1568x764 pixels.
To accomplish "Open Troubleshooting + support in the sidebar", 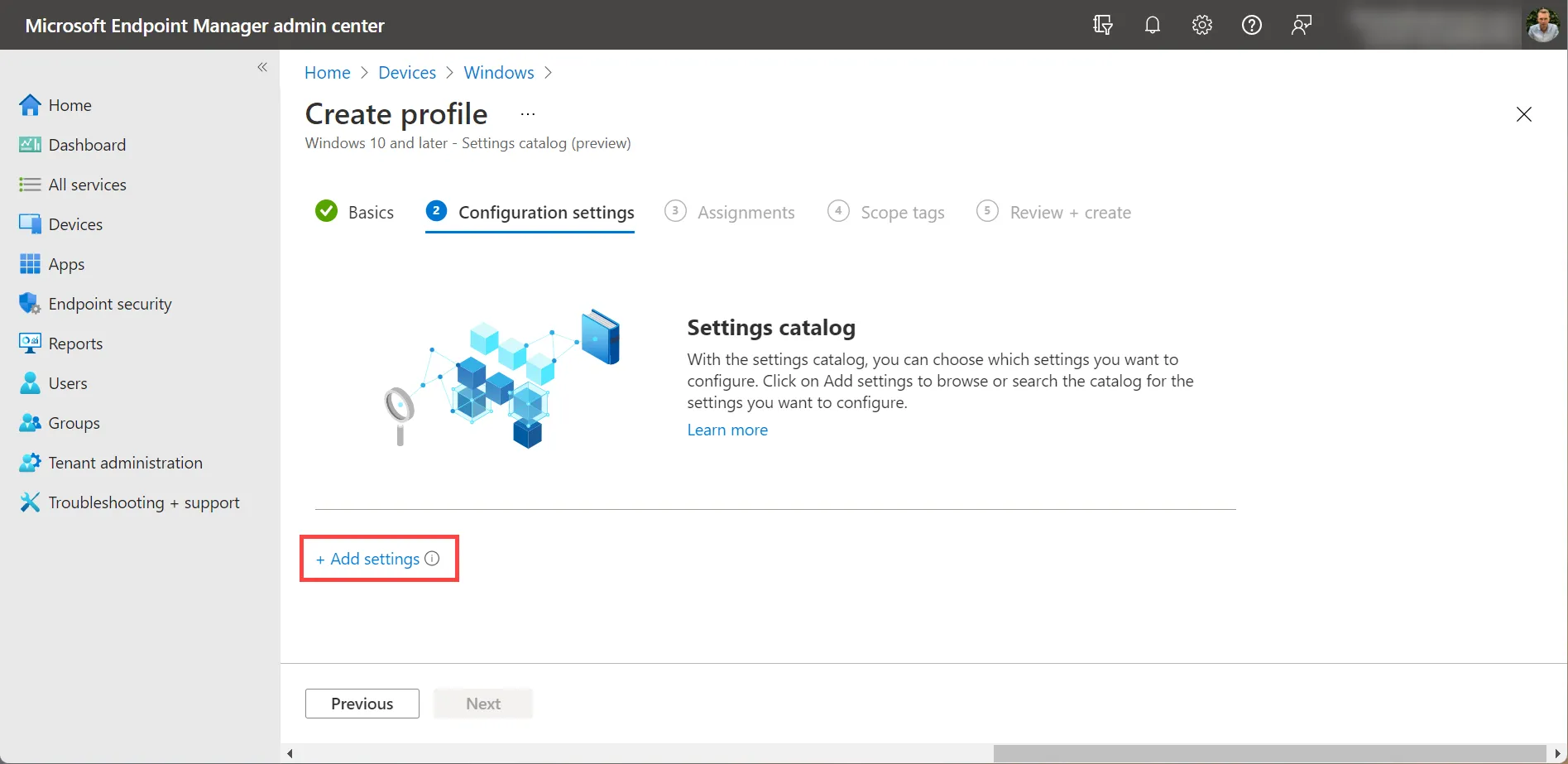I will point(130,502).
